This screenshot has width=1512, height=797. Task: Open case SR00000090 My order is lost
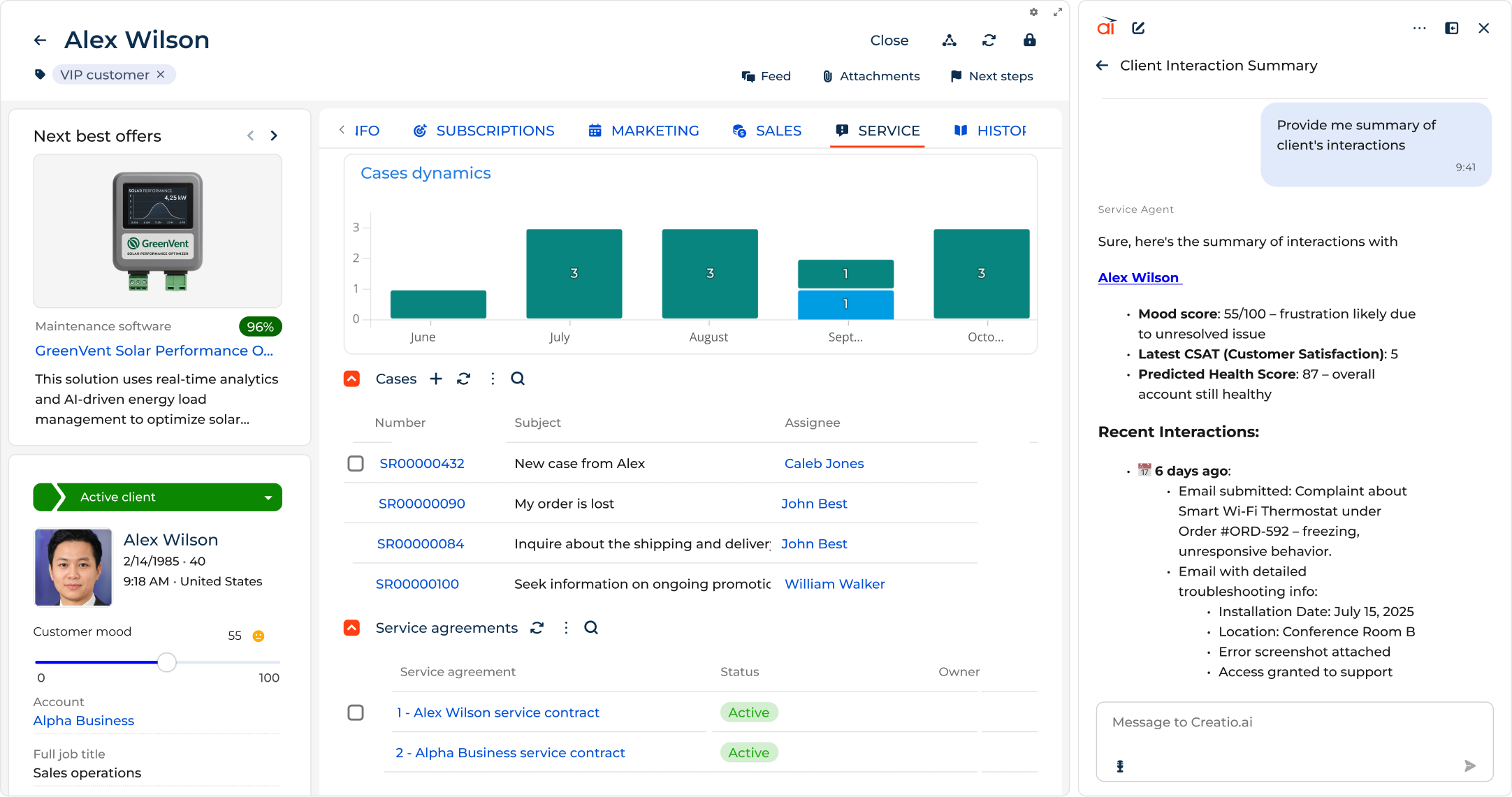422,503
